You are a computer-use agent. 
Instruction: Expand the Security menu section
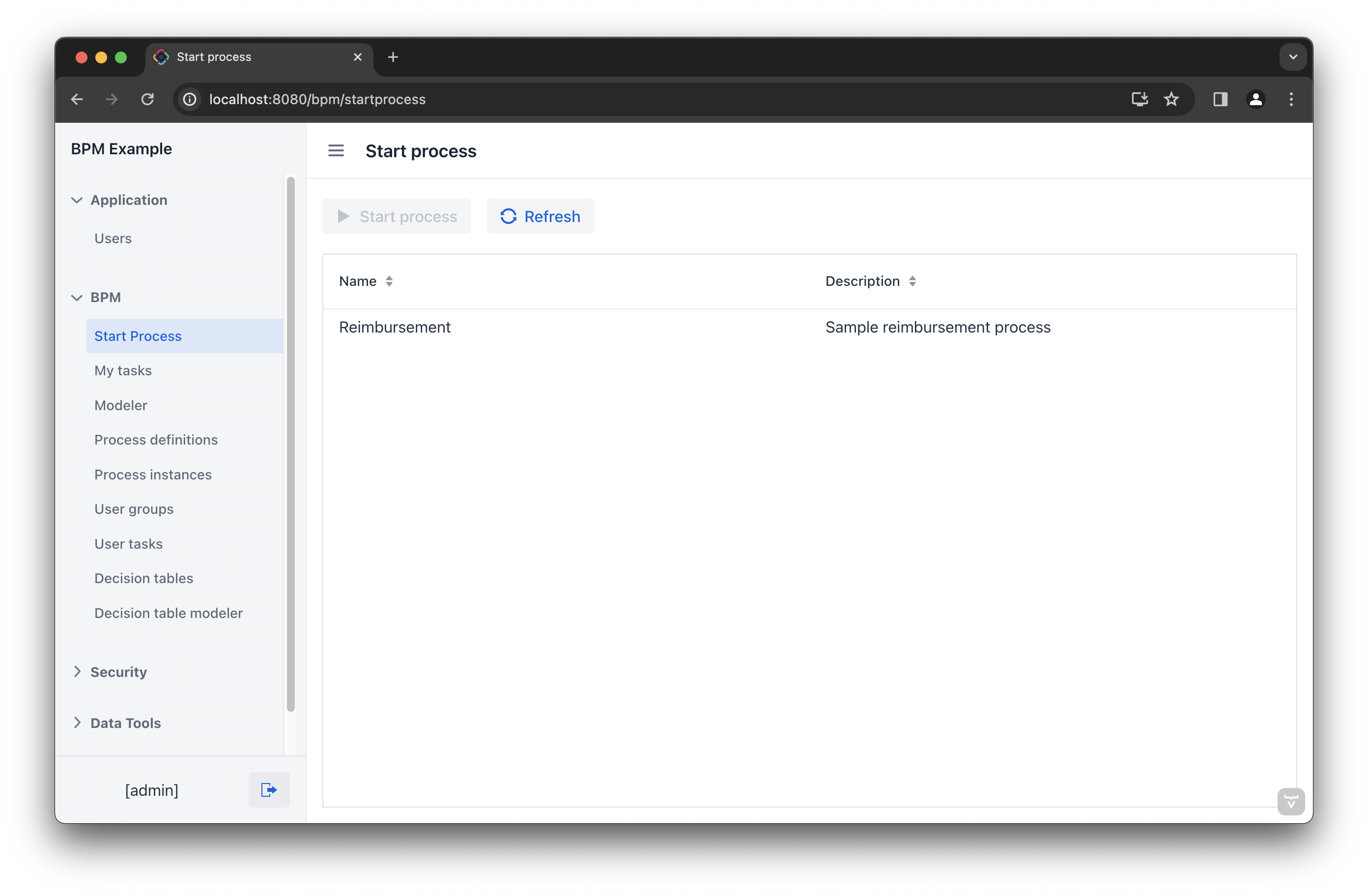77,672
